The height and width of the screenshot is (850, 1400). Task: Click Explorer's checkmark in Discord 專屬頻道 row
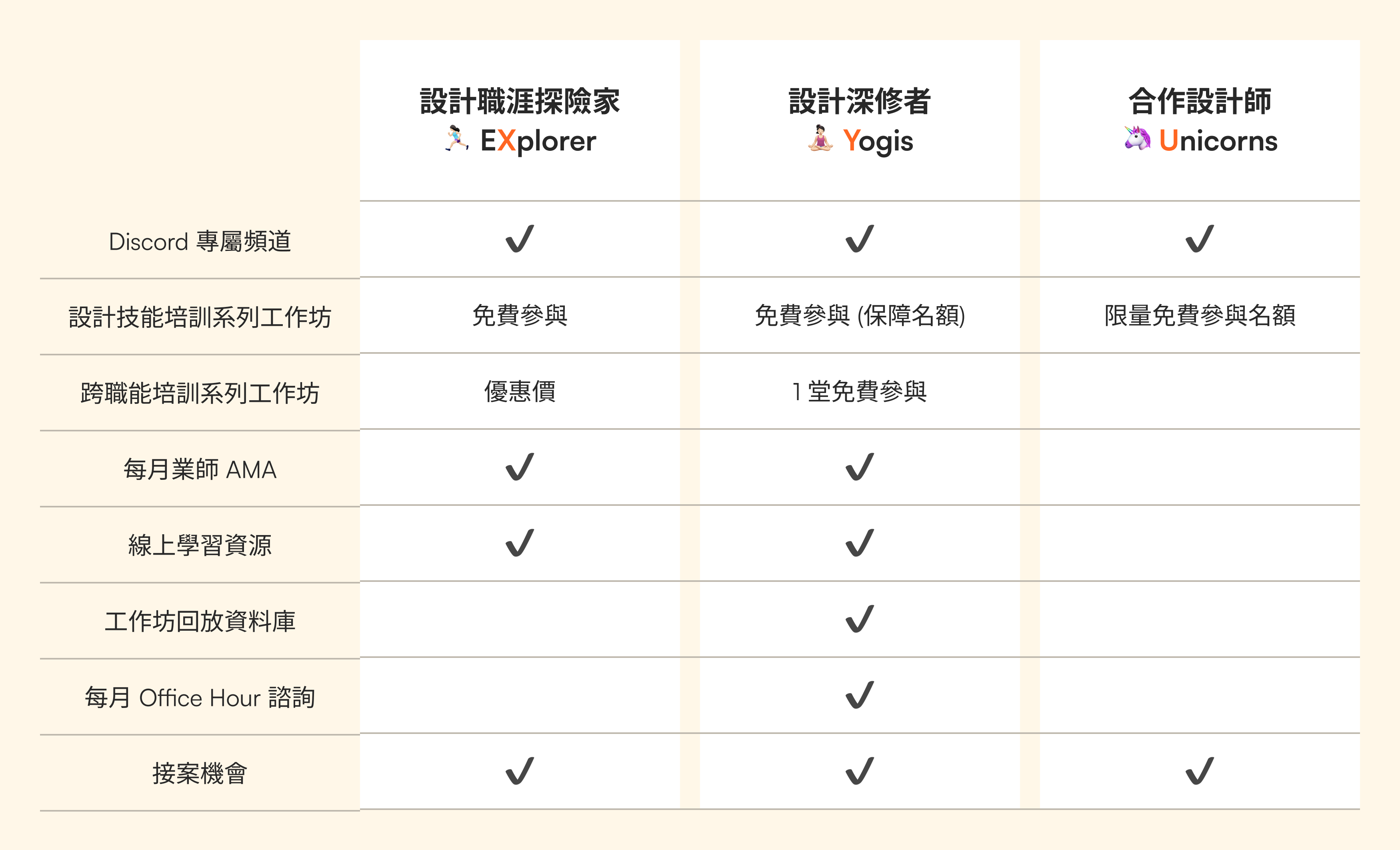pos(519,239)
